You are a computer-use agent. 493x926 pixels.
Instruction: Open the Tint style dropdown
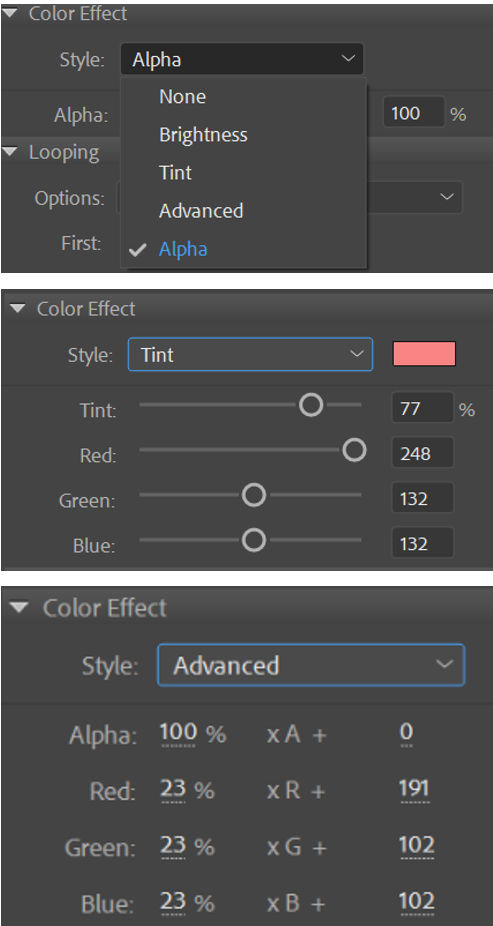[x=250, y=354]
